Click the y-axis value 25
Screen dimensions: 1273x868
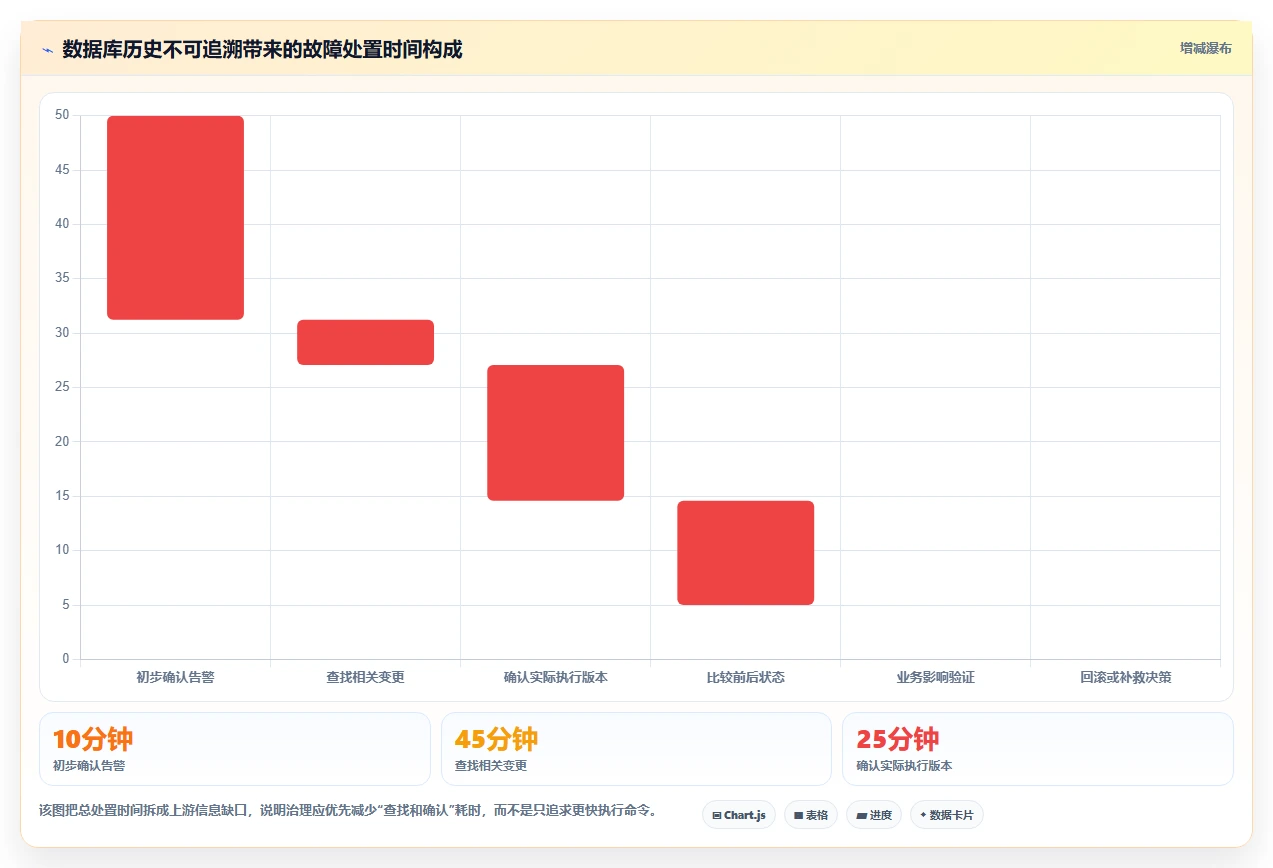tap(62, 387)
